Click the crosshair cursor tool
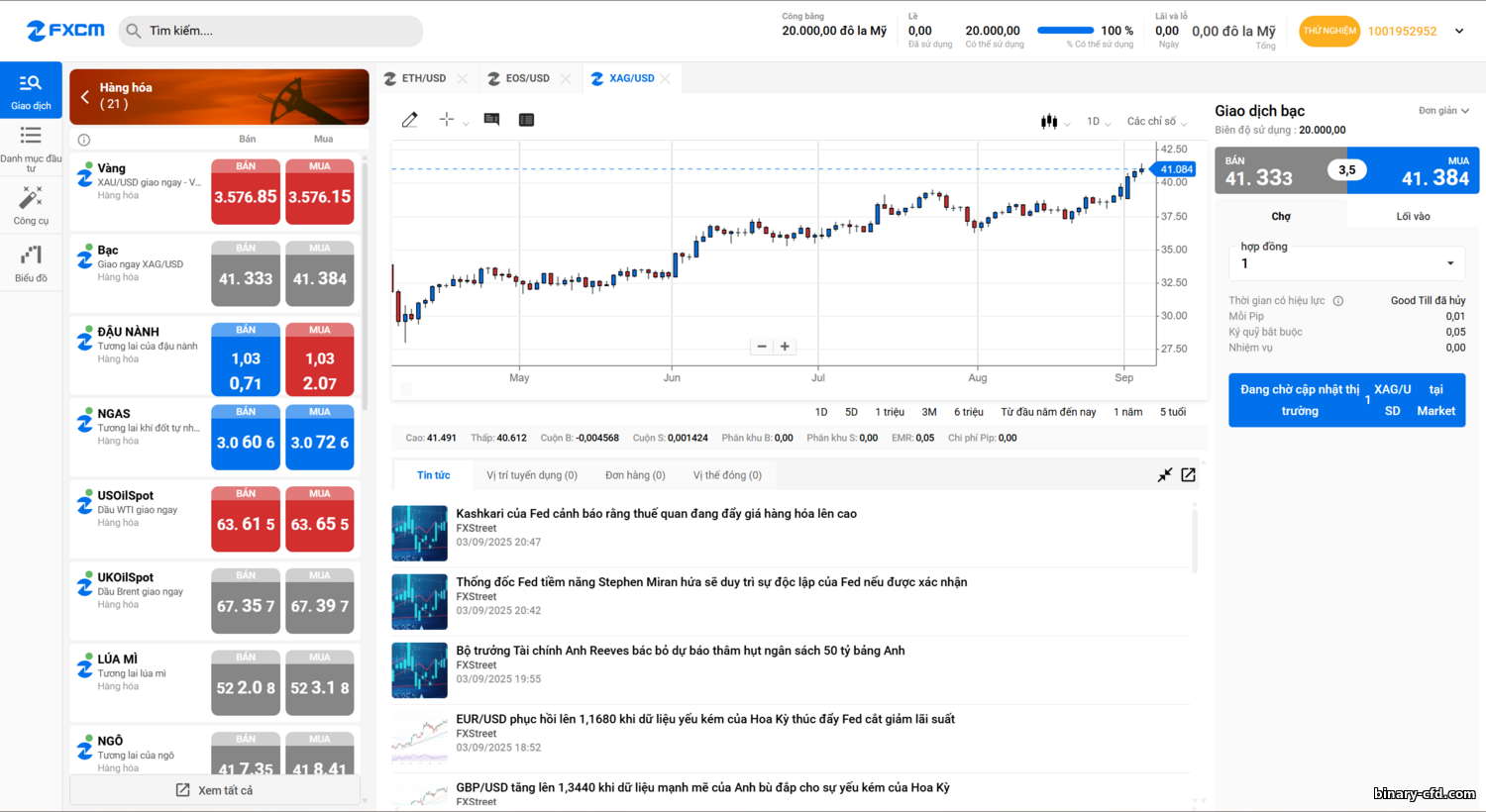 pos(447,120)
